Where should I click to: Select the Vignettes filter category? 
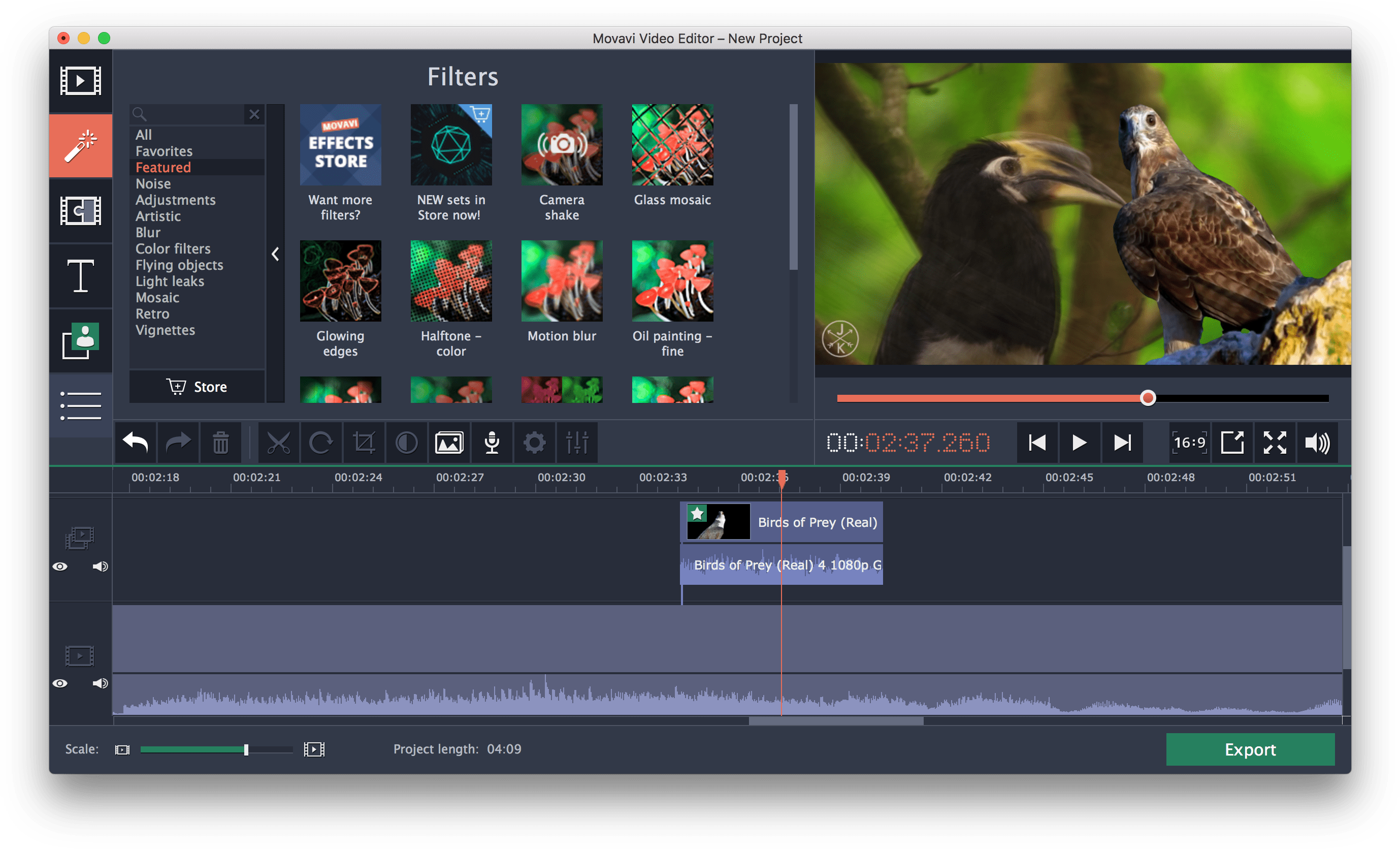pos(165,330)
